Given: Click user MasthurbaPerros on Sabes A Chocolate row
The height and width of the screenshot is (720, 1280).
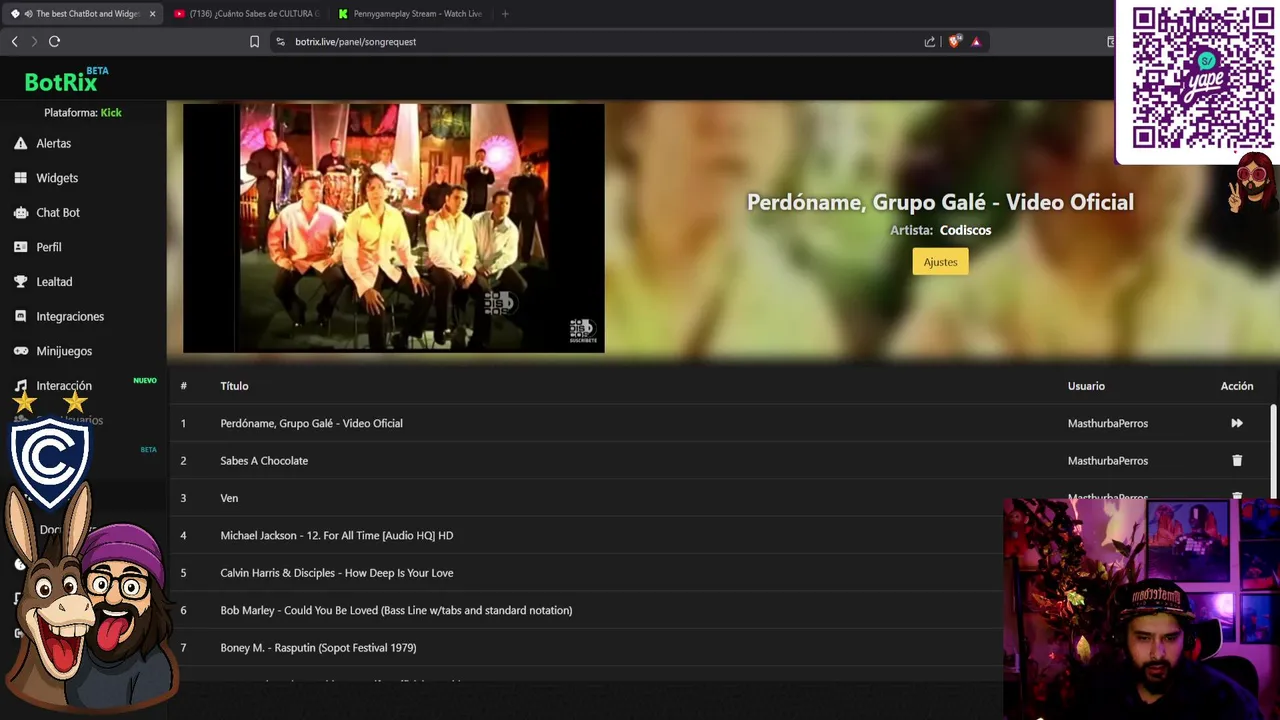Looking at the screenshot, I should pyautogui.click(x=1107, y=461).
